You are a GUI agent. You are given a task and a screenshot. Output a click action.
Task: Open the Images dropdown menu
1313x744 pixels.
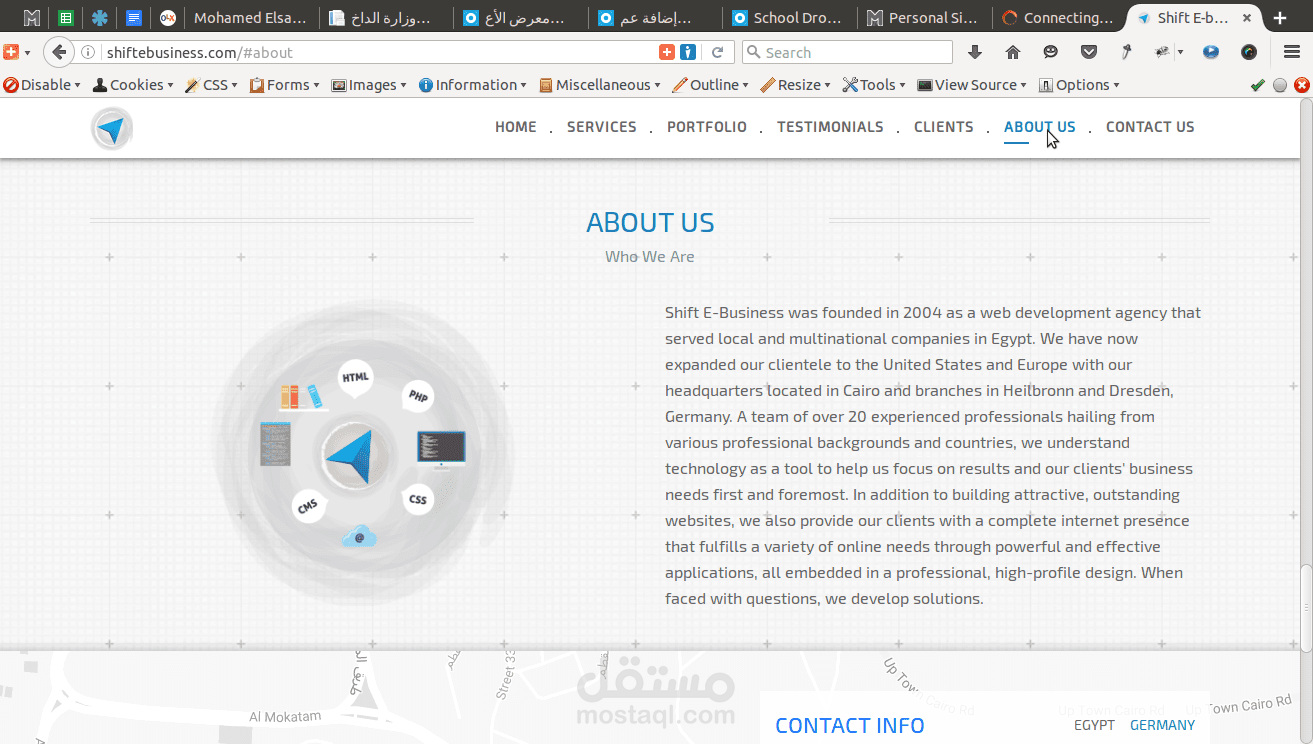[369, 85]
